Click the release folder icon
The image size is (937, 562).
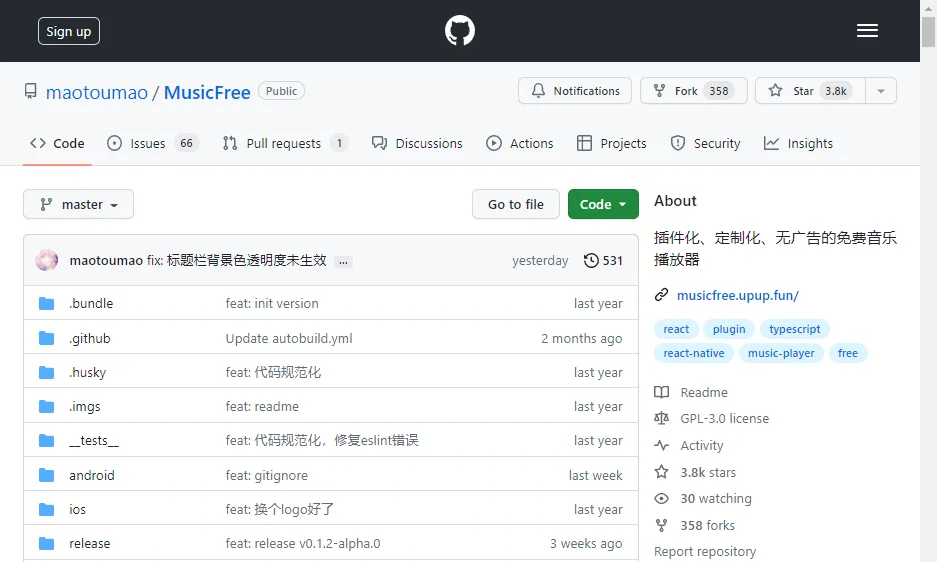click(x=47, y=543)
